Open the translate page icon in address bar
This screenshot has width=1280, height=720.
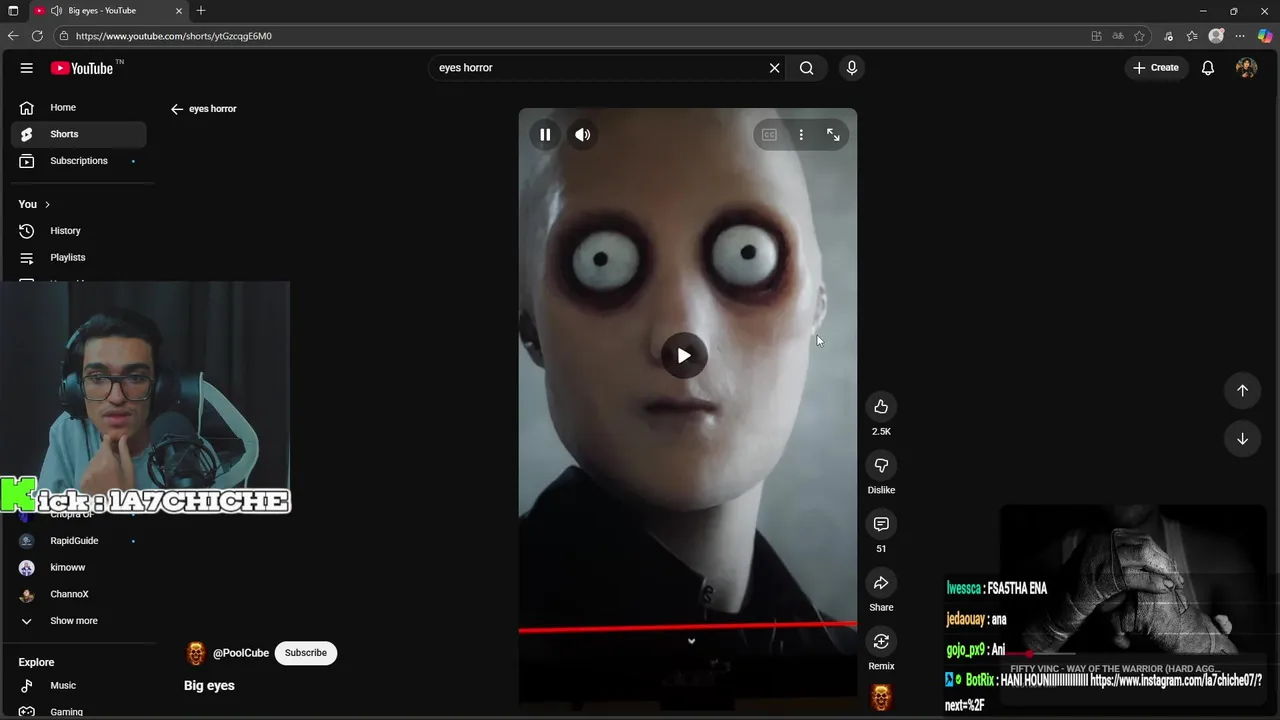coord(1118,36)
